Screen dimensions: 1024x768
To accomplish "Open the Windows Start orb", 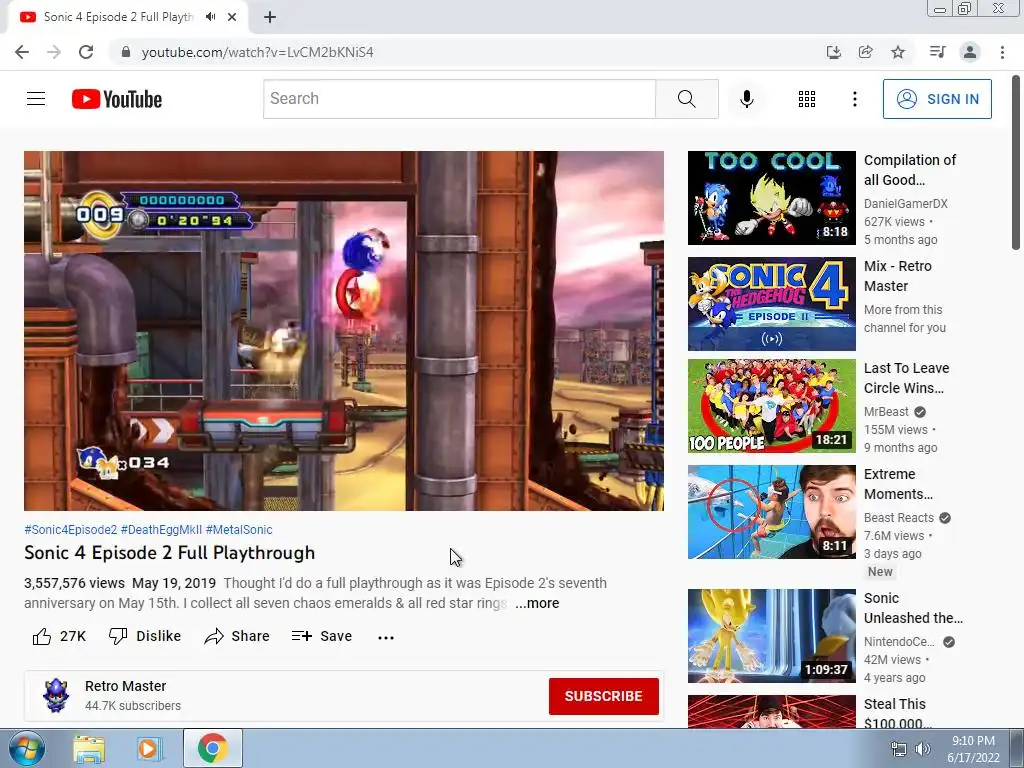I will coord(26,748).
